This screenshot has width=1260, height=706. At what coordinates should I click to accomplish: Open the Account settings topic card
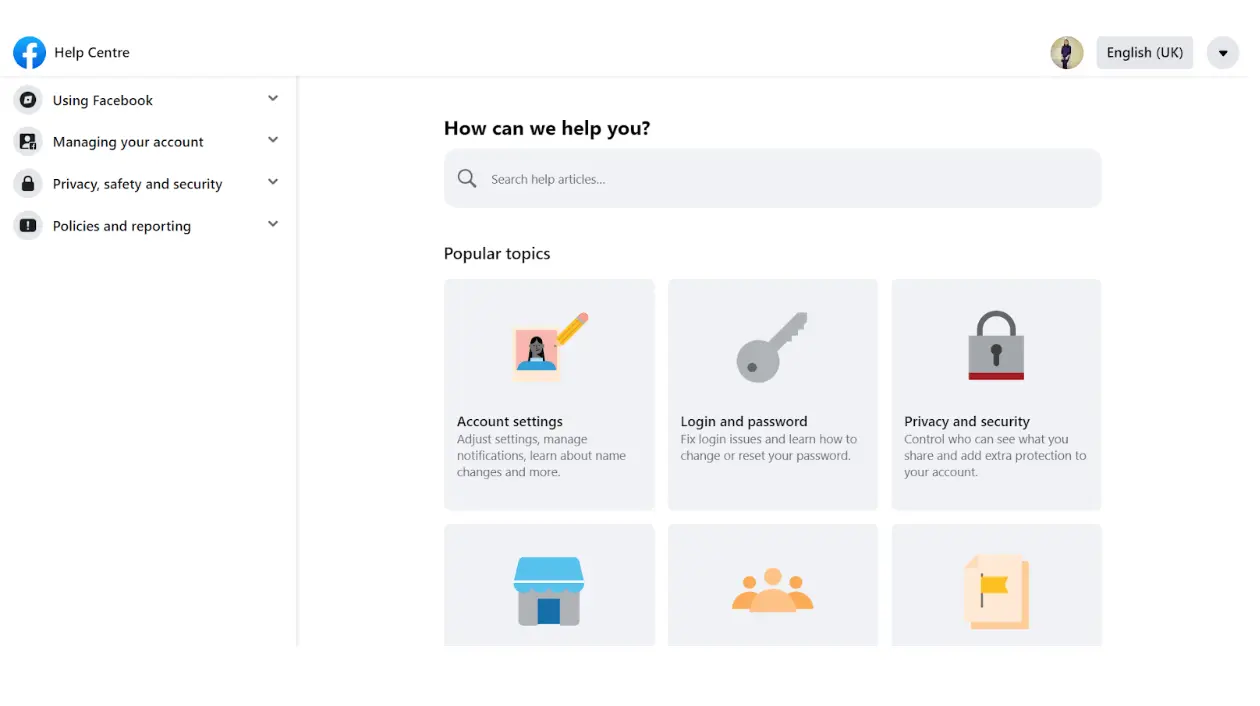click(x=549, y=394)
